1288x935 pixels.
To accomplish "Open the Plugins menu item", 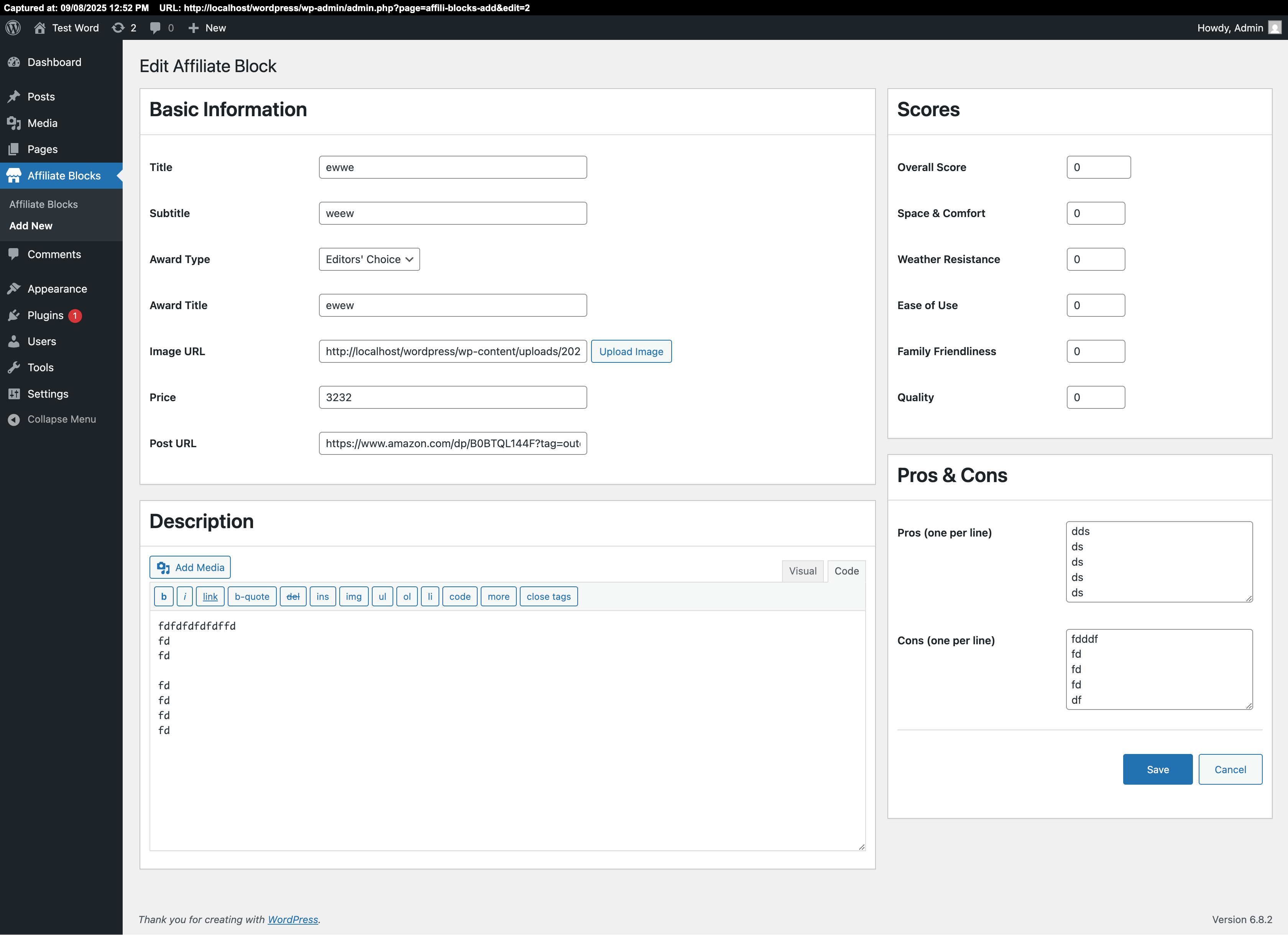I will pyautogui.click(x=46, y=315).
